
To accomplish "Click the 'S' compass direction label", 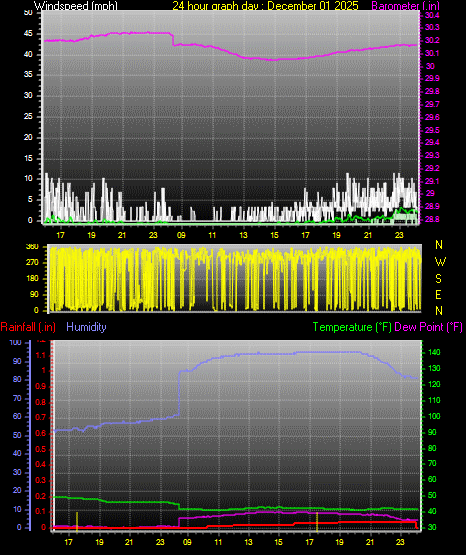I will 438,279.
